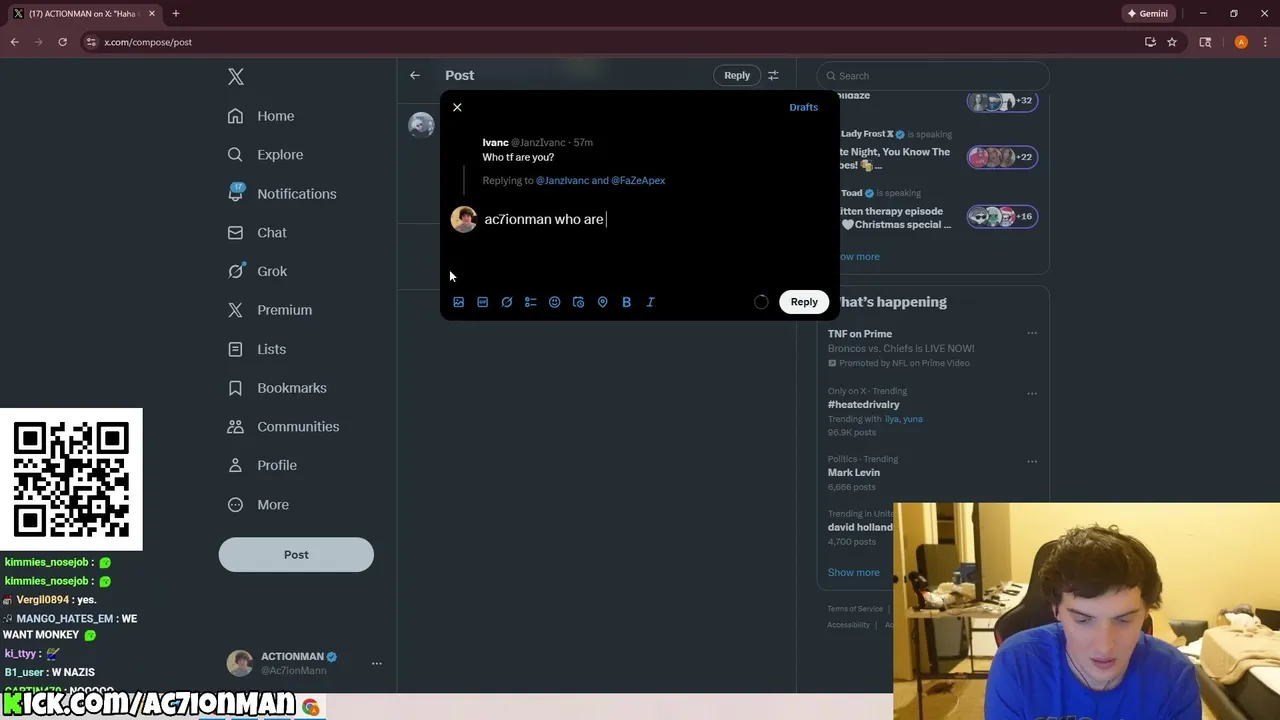Open a new browser tab
The image size is (1280, 720).
[x=176, y=14]
